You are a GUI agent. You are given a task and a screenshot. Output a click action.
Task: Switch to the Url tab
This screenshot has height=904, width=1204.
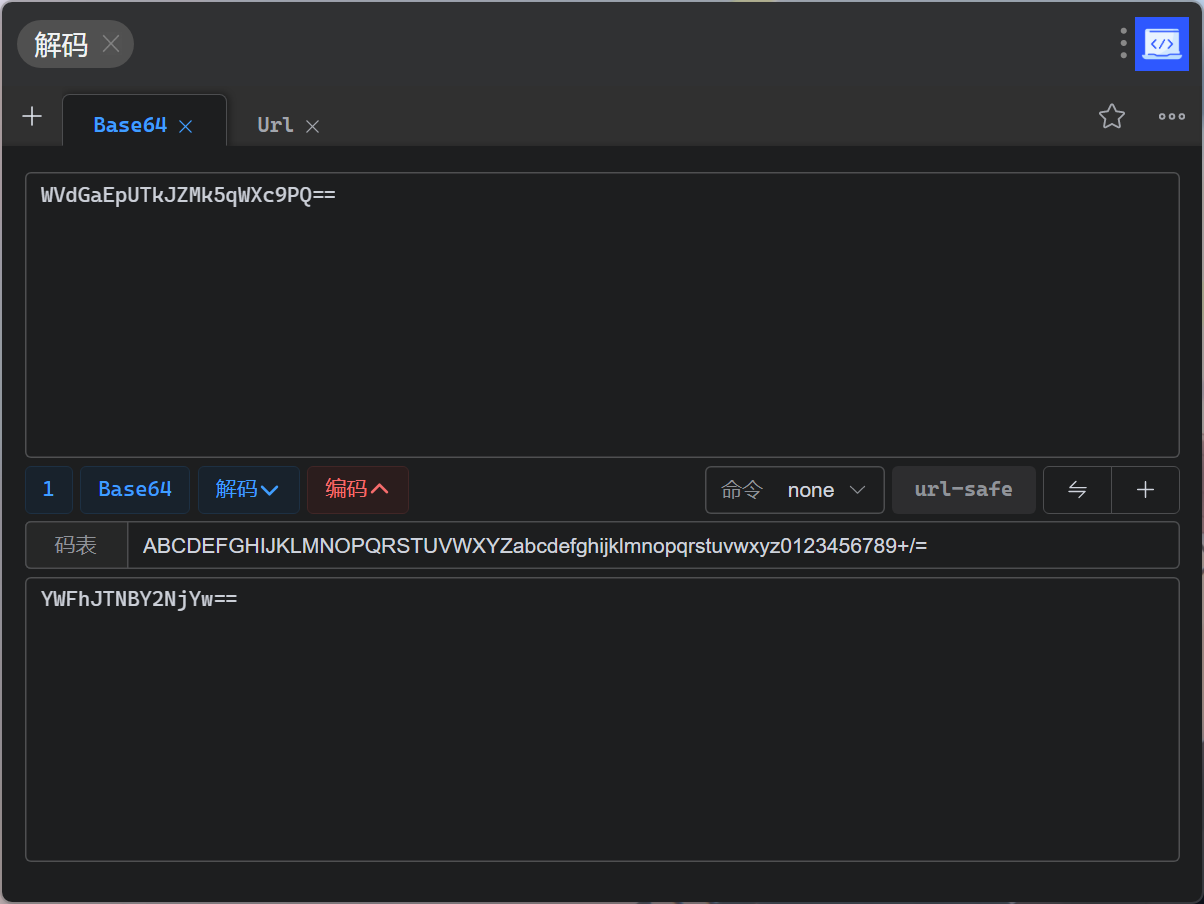(x=275, y=125)
